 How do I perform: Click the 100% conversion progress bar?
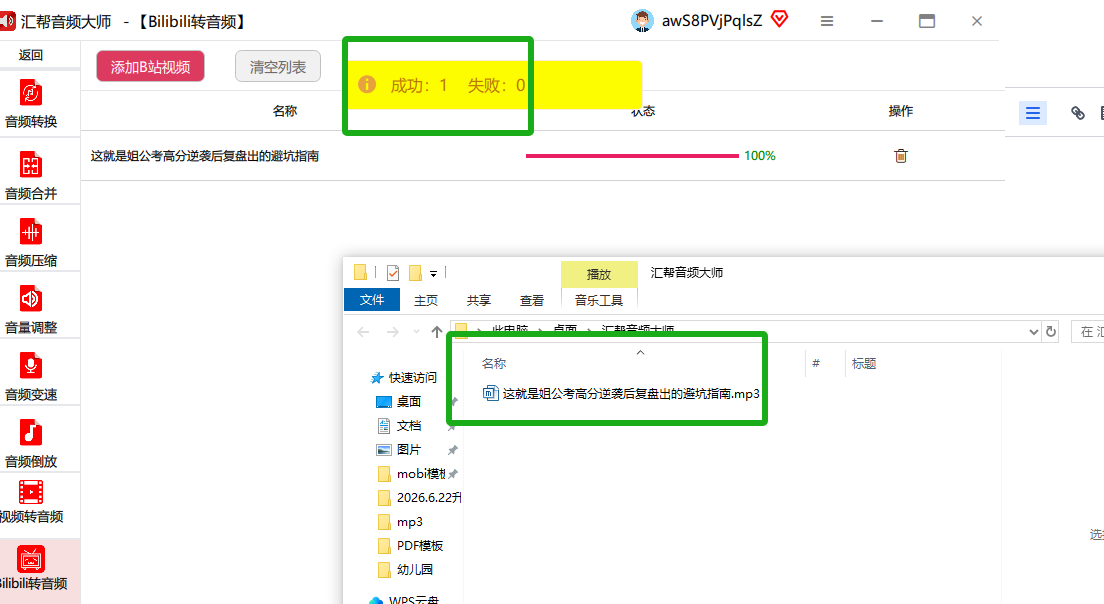pyautogui.click(x=632, y=156)
